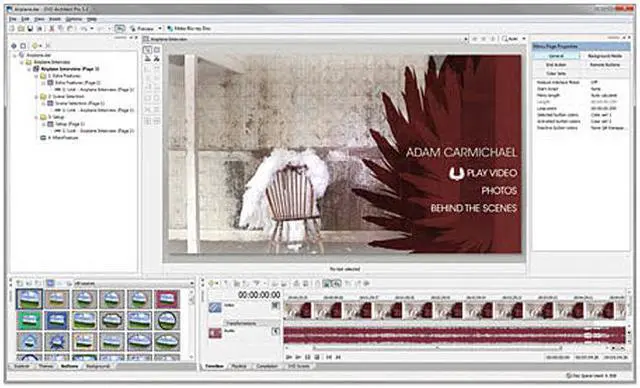The image size is (640, 388).
Task: Click the play button in timeline transport
Action: click(298, 357)
